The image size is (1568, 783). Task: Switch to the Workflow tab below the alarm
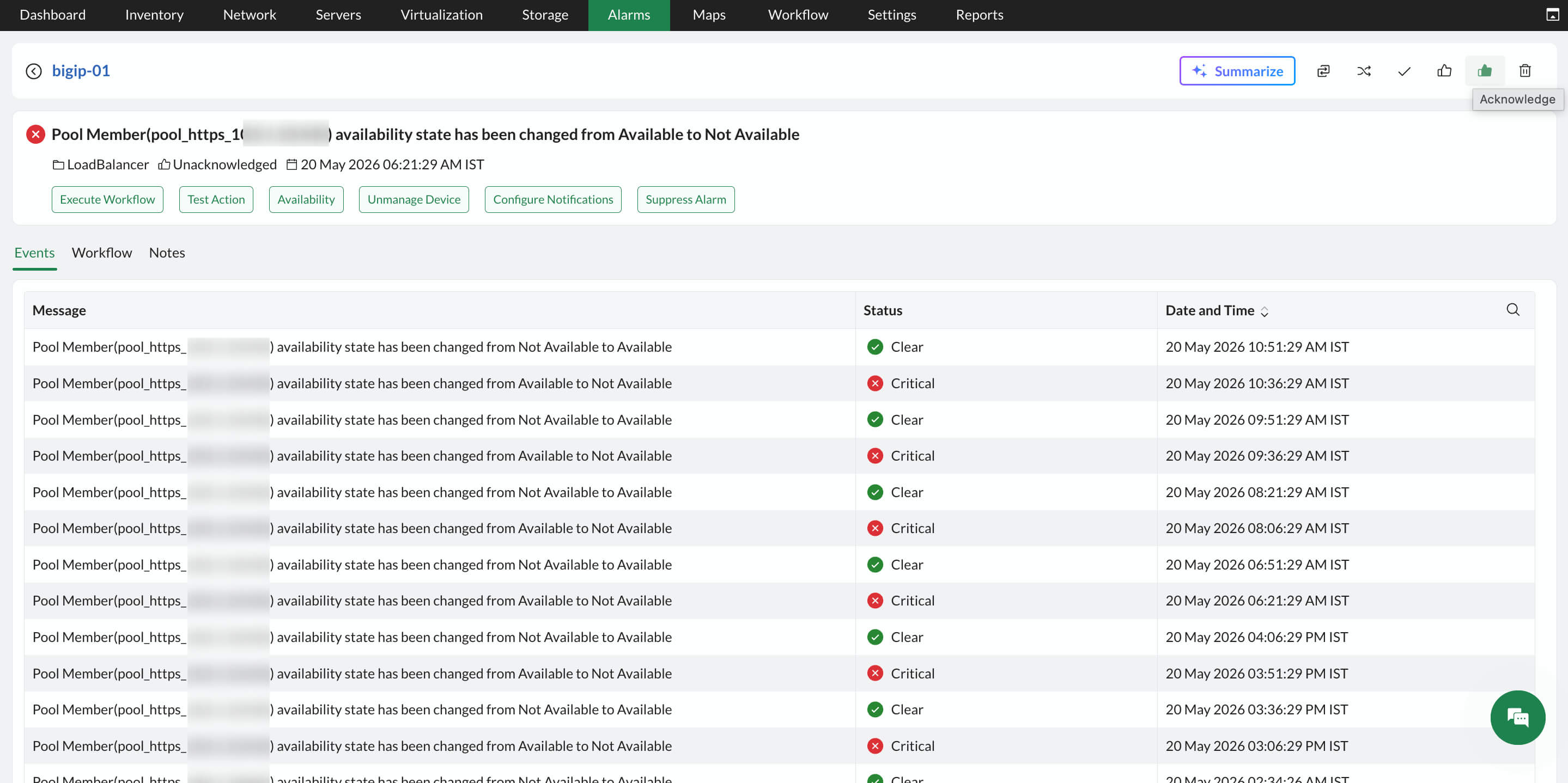[x=102, y=253]
